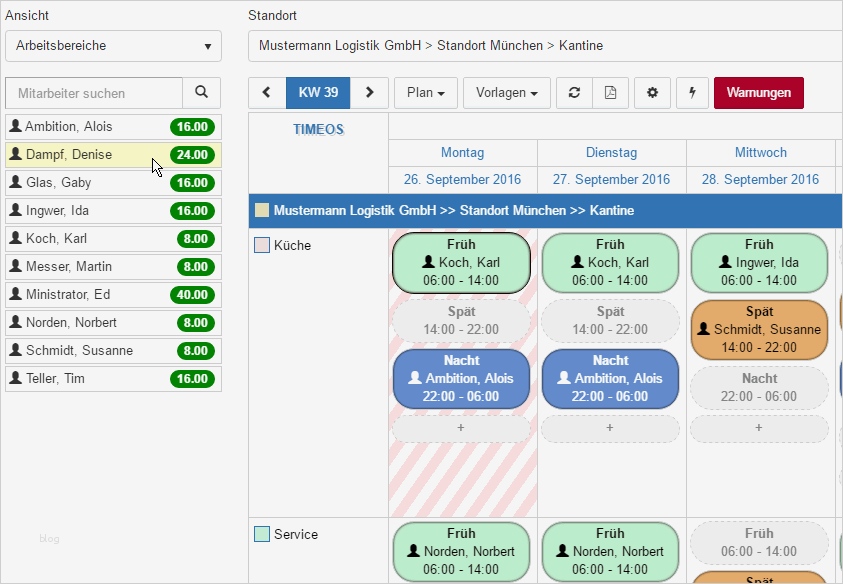Expand the Vorlagen dropdown menu
Viewport: 843px width, 584px height.
click(x=507, y=92)
